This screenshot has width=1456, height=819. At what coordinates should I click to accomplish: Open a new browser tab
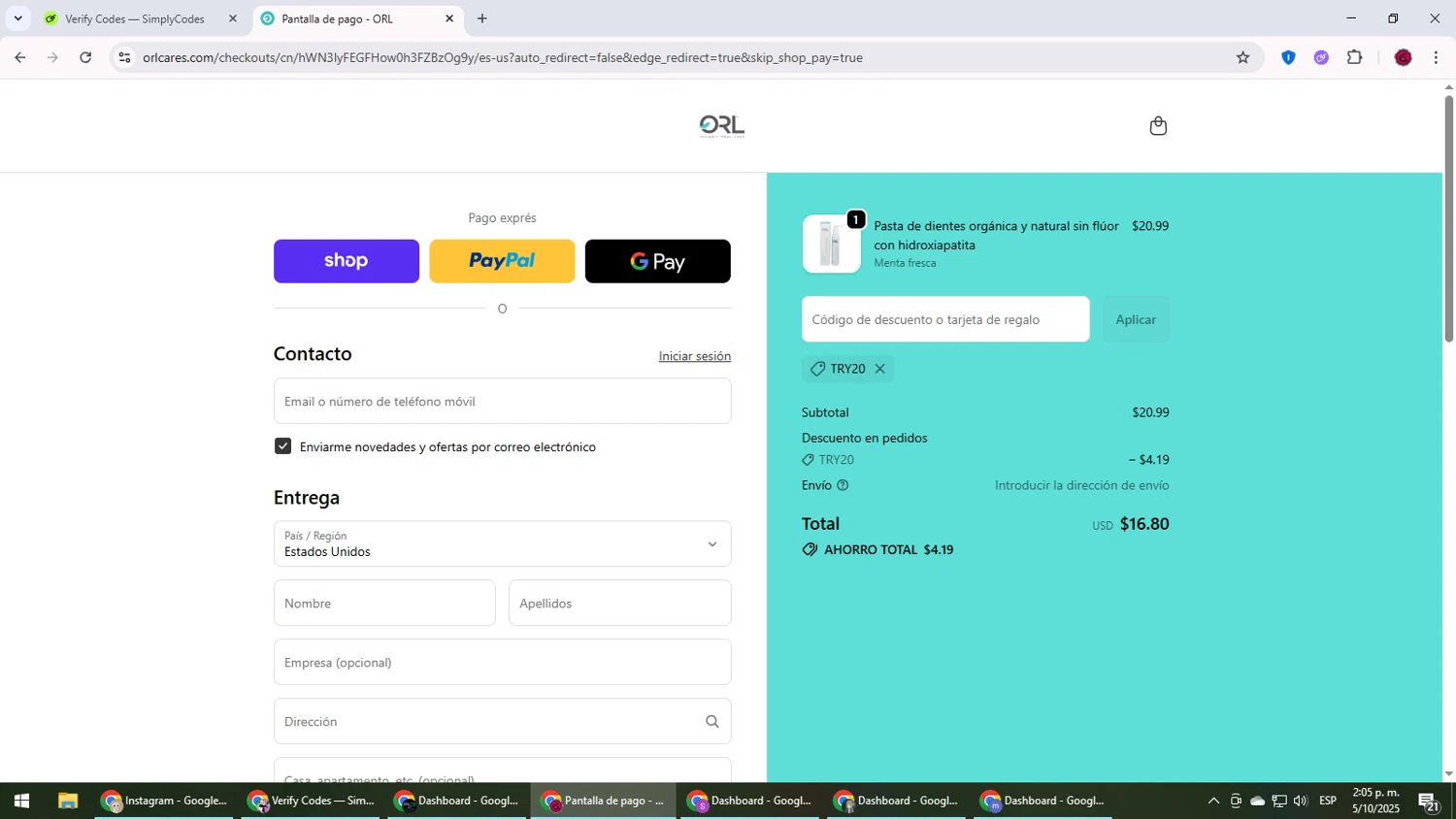482,18
